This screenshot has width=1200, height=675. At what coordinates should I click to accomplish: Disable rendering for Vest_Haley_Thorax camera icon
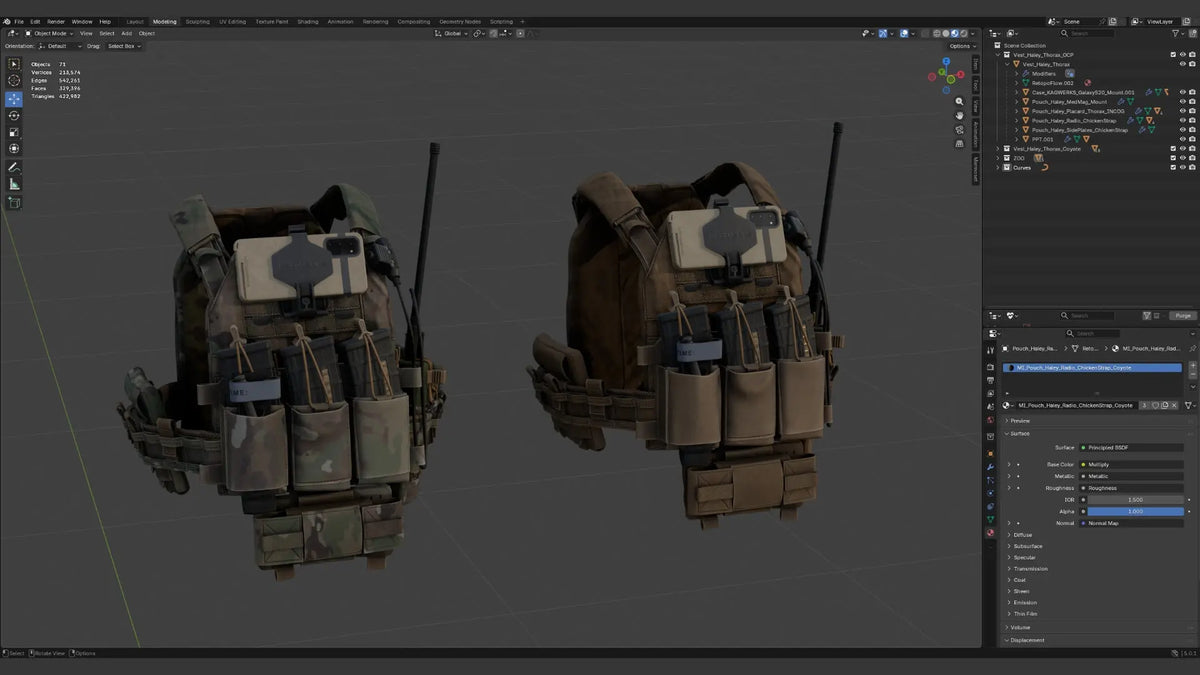pos(1192,64)
